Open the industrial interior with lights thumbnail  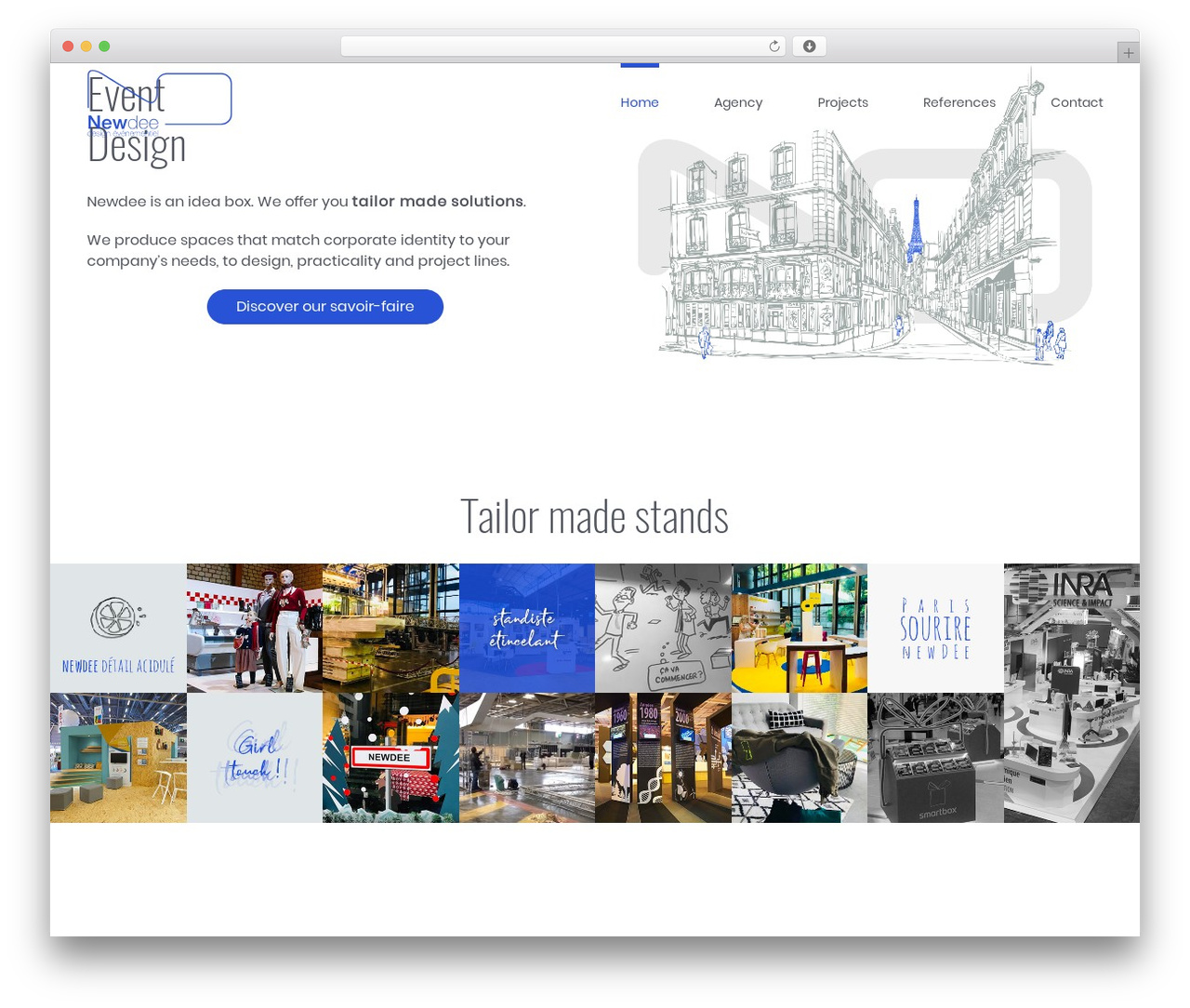(x=390, y=628)
